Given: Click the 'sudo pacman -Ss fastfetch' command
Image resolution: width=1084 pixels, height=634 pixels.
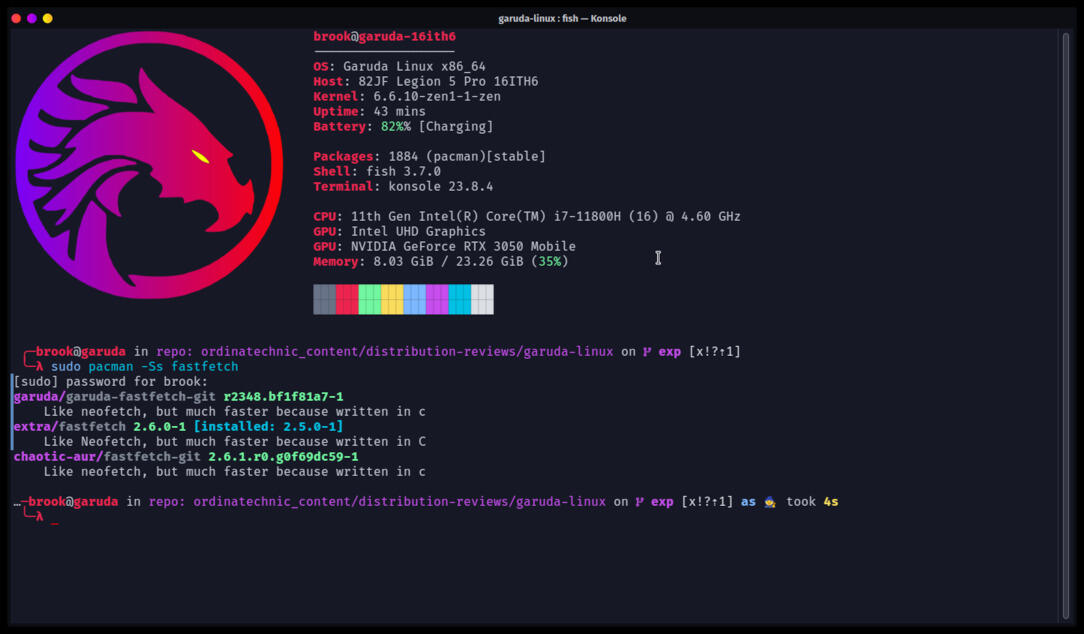Looking at the screenshot, I should [x=144, y=366].
